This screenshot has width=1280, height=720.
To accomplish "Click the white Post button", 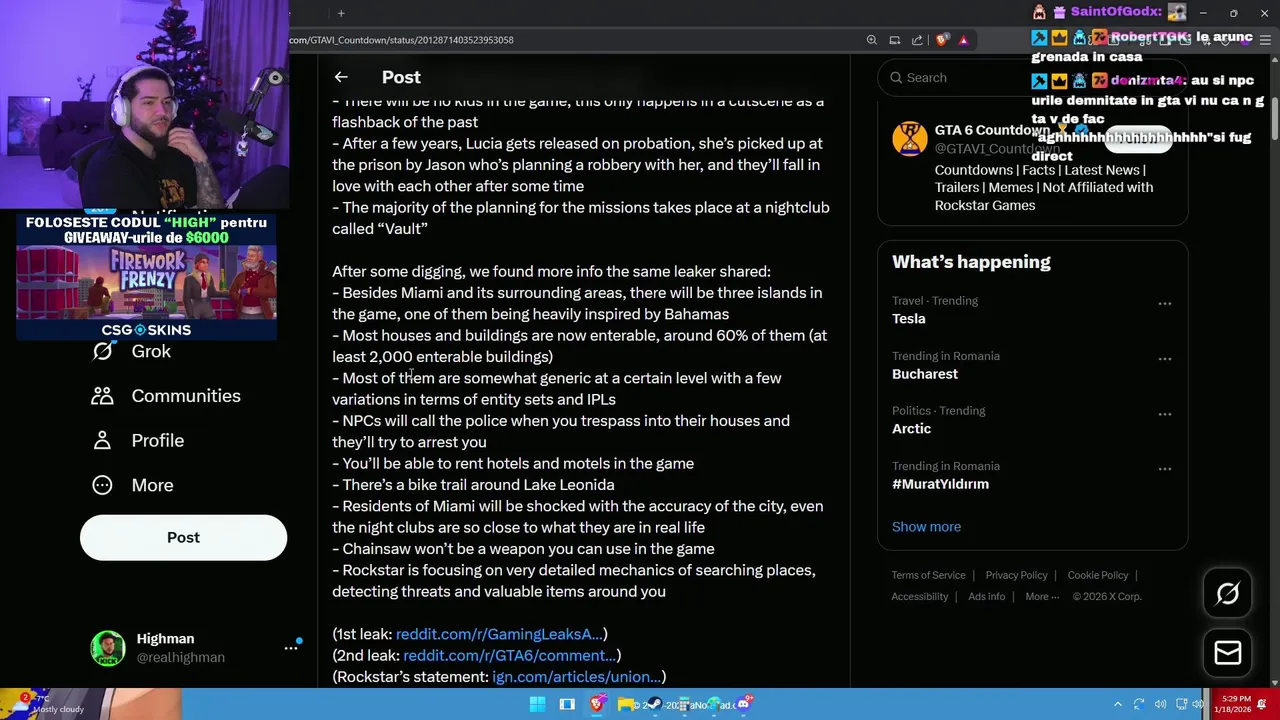I will tap(183, 538).
